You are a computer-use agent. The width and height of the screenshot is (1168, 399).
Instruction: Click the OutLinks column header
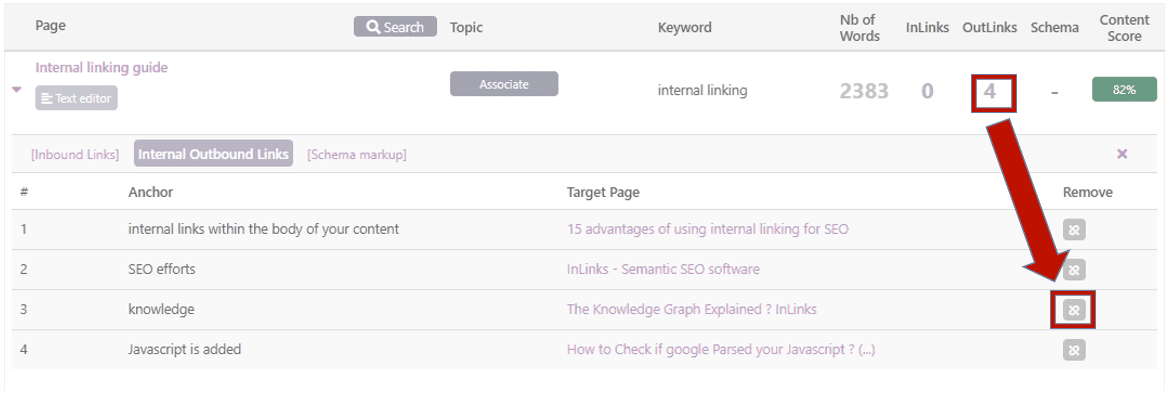tap(990, 28)
